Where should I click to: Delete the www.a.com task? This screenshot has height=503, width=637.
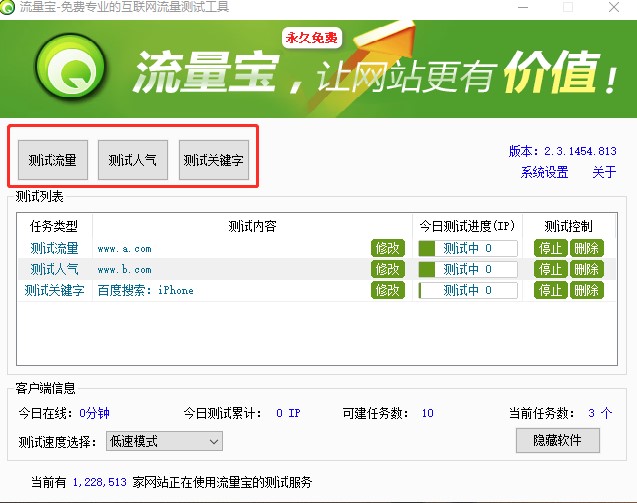point(587,248)
